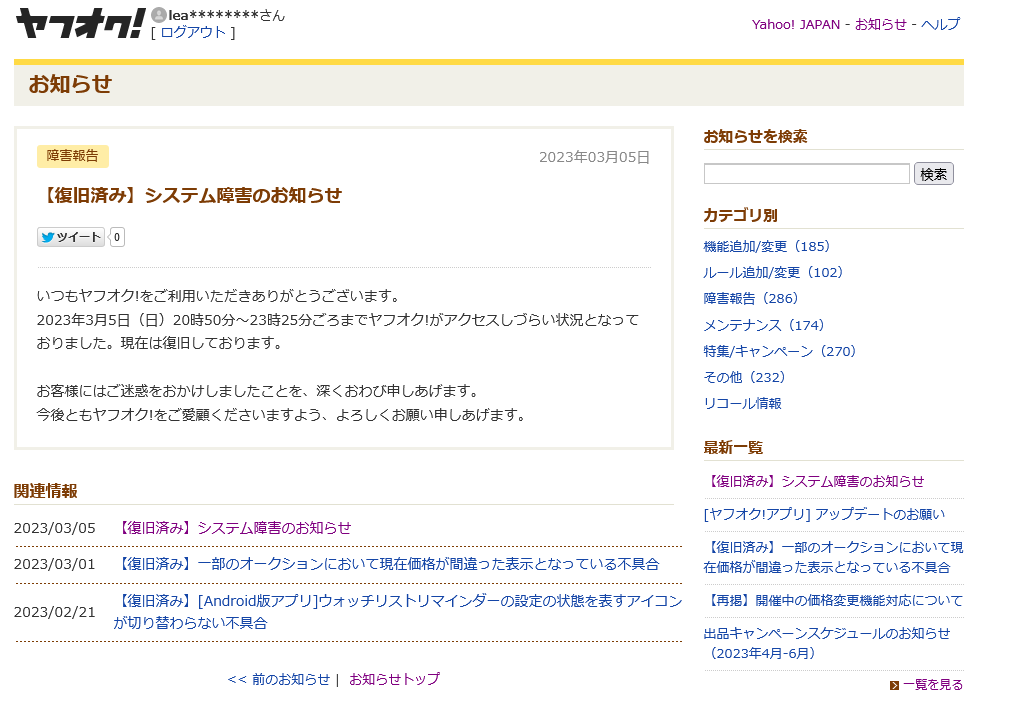The height and width of the screenshot is (706, 1010).
Task: Click the article title 【復旧済み】システム障害のお知らせ
Action: coord(189,195)
